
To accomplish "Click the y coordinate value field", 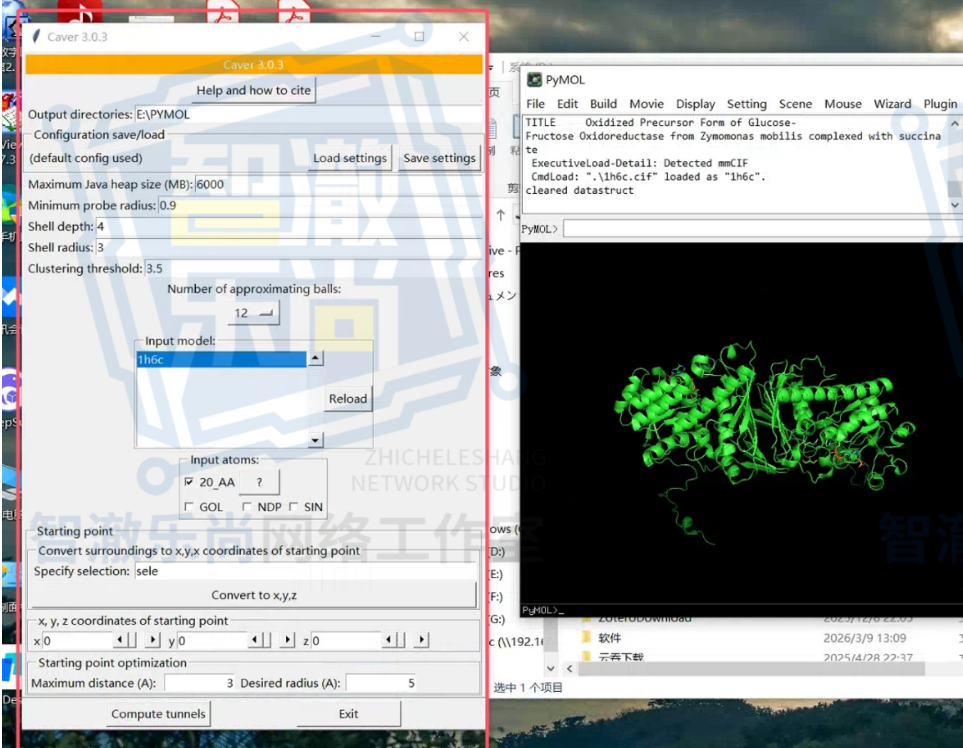I will point(212,641).
